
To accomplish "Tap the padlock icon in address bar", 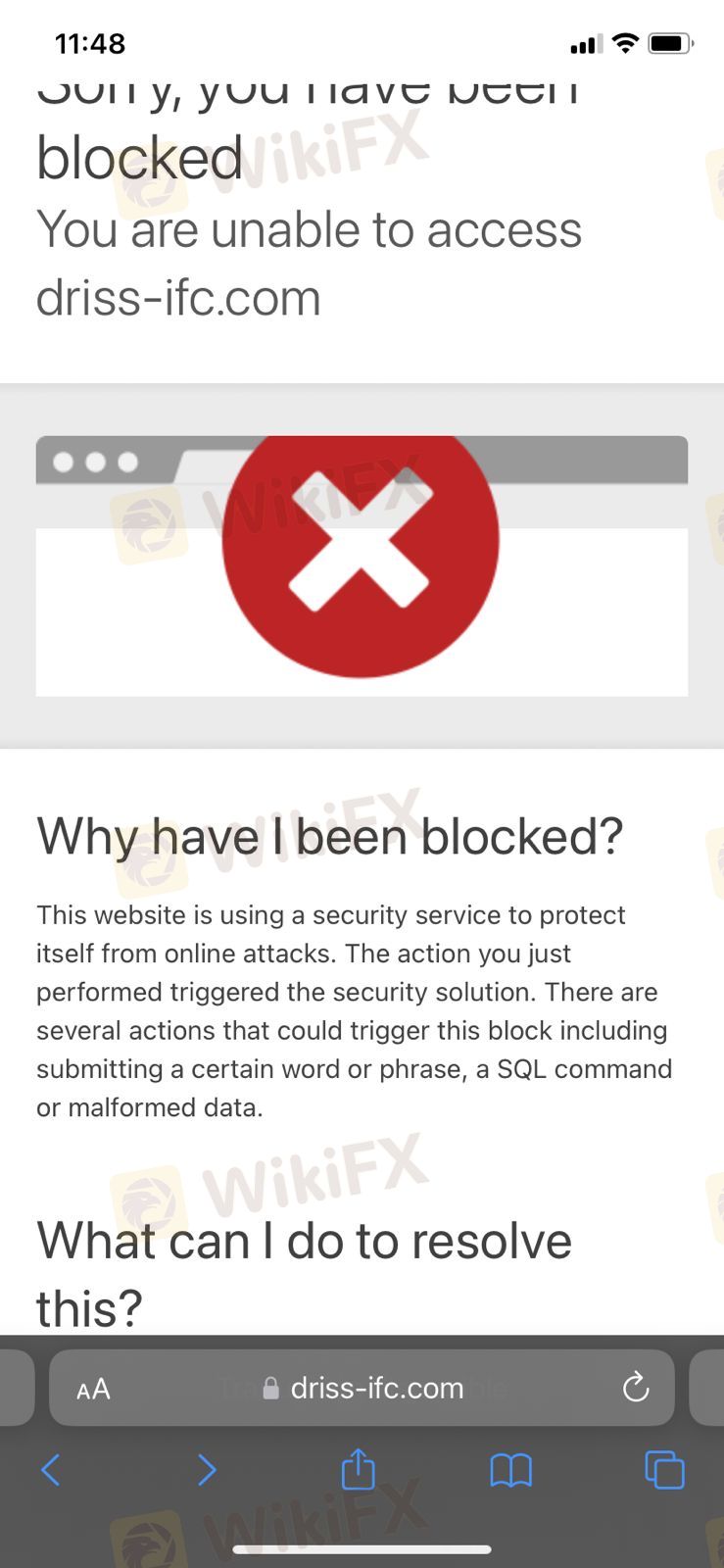I will point(271,1388).
